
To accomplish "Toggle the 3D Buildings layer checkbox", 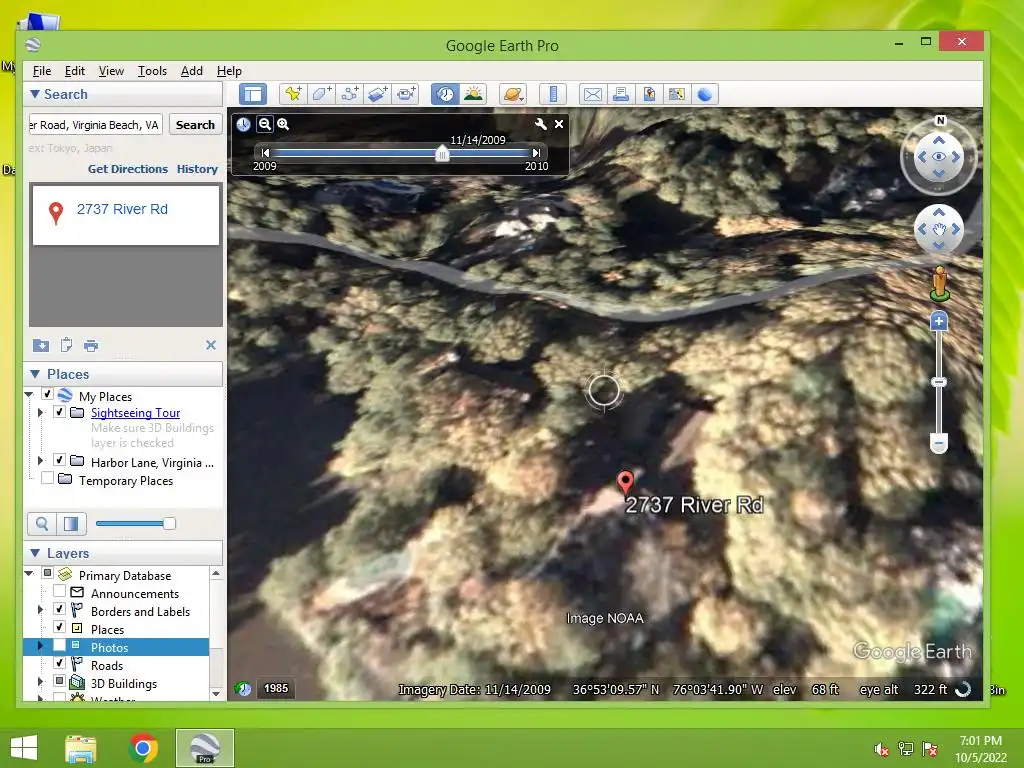I will pyautogui.click(x=59, y=681).
